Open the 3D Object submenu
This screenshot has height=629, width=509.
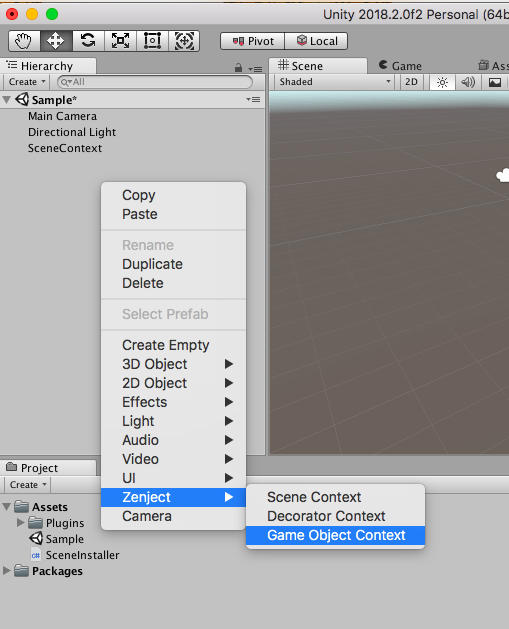click(173, 364)
